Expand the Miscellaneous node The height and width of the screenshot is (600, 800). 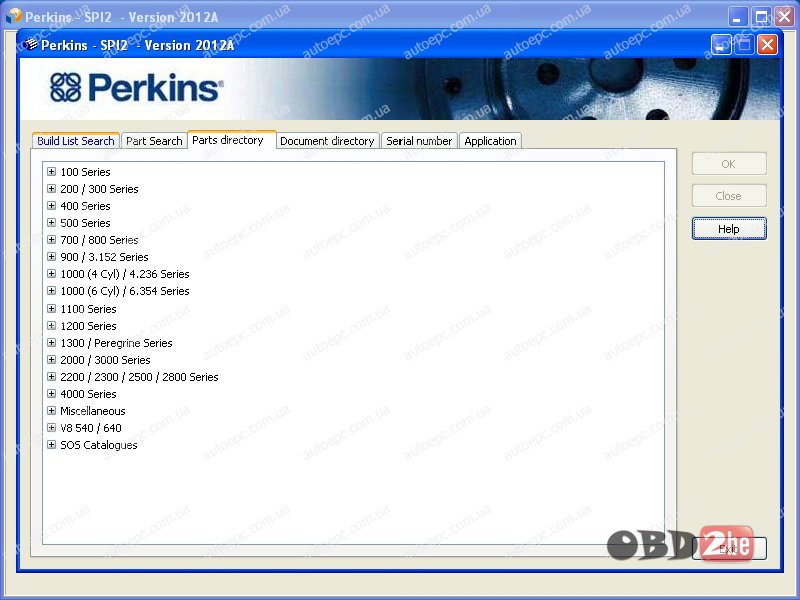[x=52, y=410]
